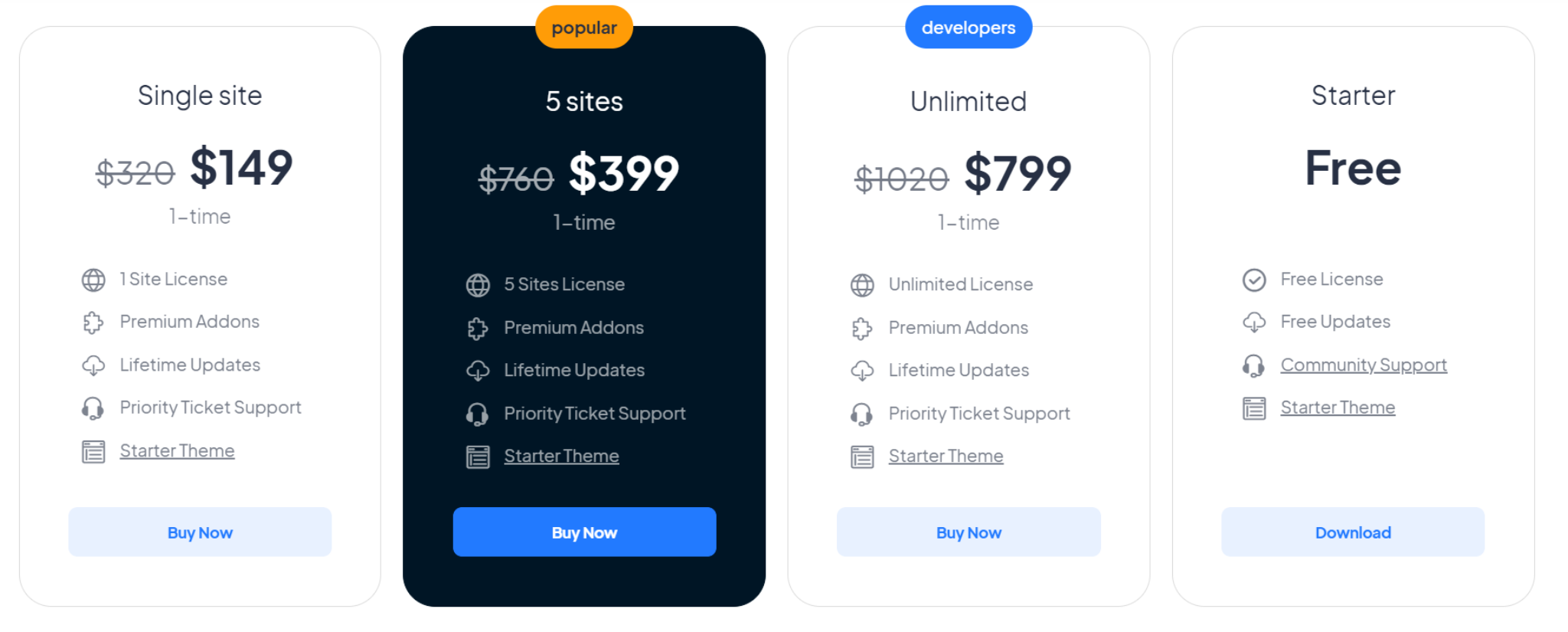Click the theme layout icon in Starter plan
This screenshot has height=632, width=1568.
1254,408
